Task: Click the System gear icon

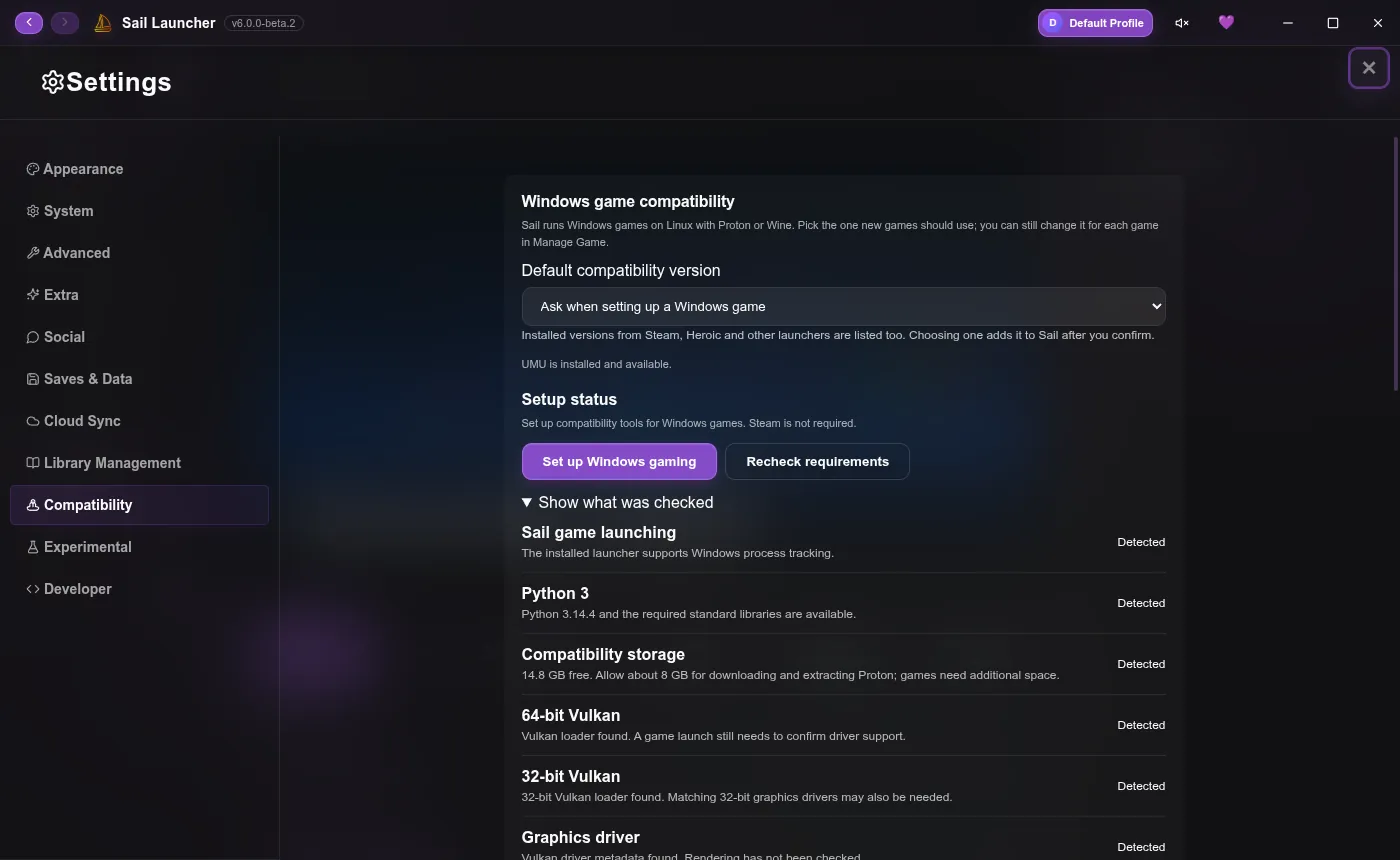Action: click(x=33, y=211)
